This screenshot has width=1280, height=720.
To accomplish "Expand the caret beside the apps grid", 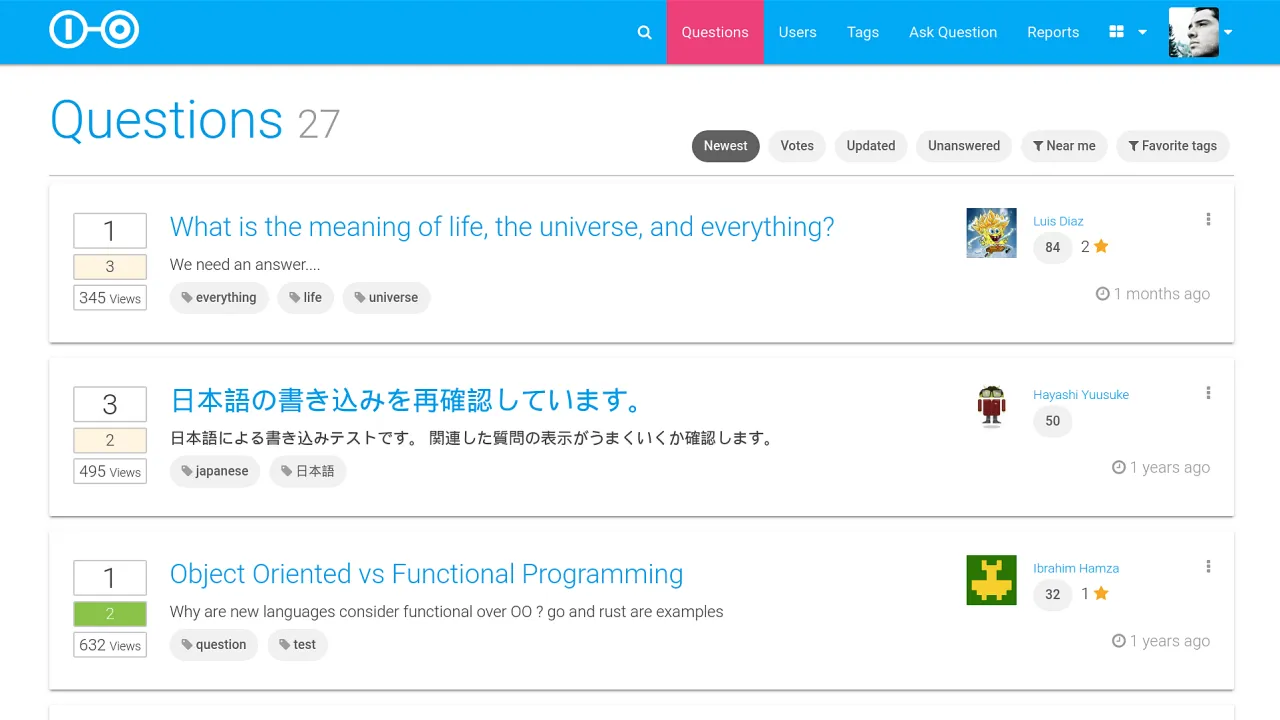I will point(1140,32).
